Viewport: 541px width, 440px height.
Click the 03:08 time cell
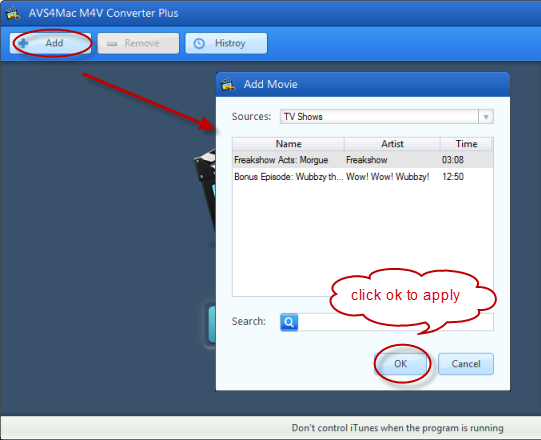pyautogui.click(x=453, y=160)
